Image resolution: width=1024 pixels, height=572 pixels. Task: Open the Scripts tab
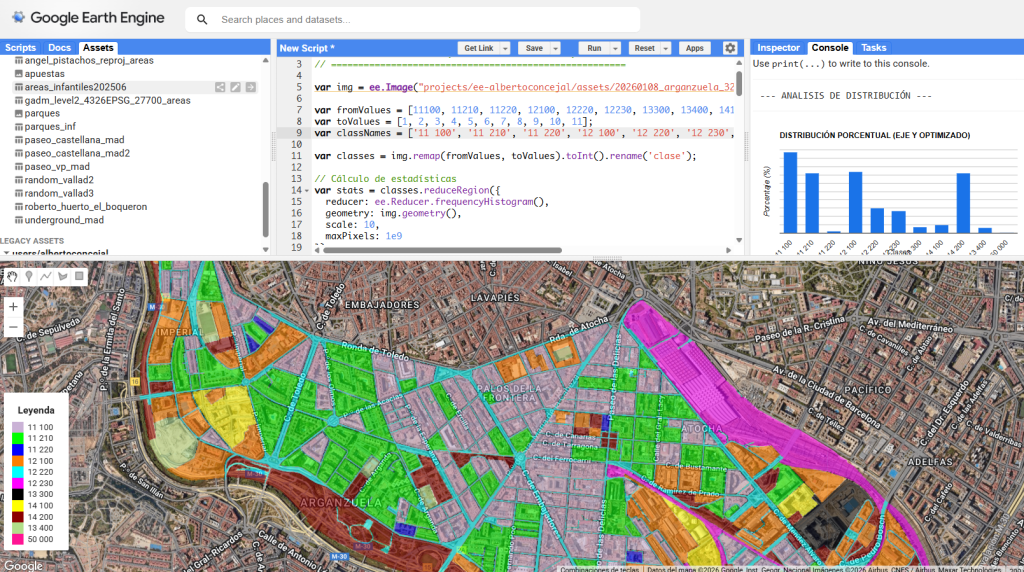(x=20, y=47)
